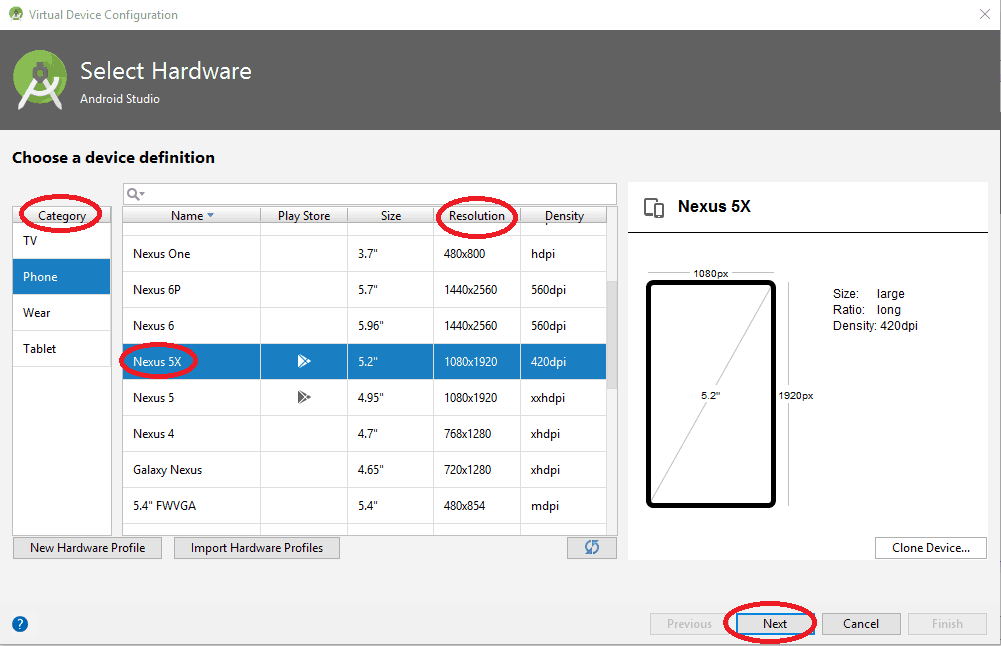Click the Play Store column header

point(304,216)
